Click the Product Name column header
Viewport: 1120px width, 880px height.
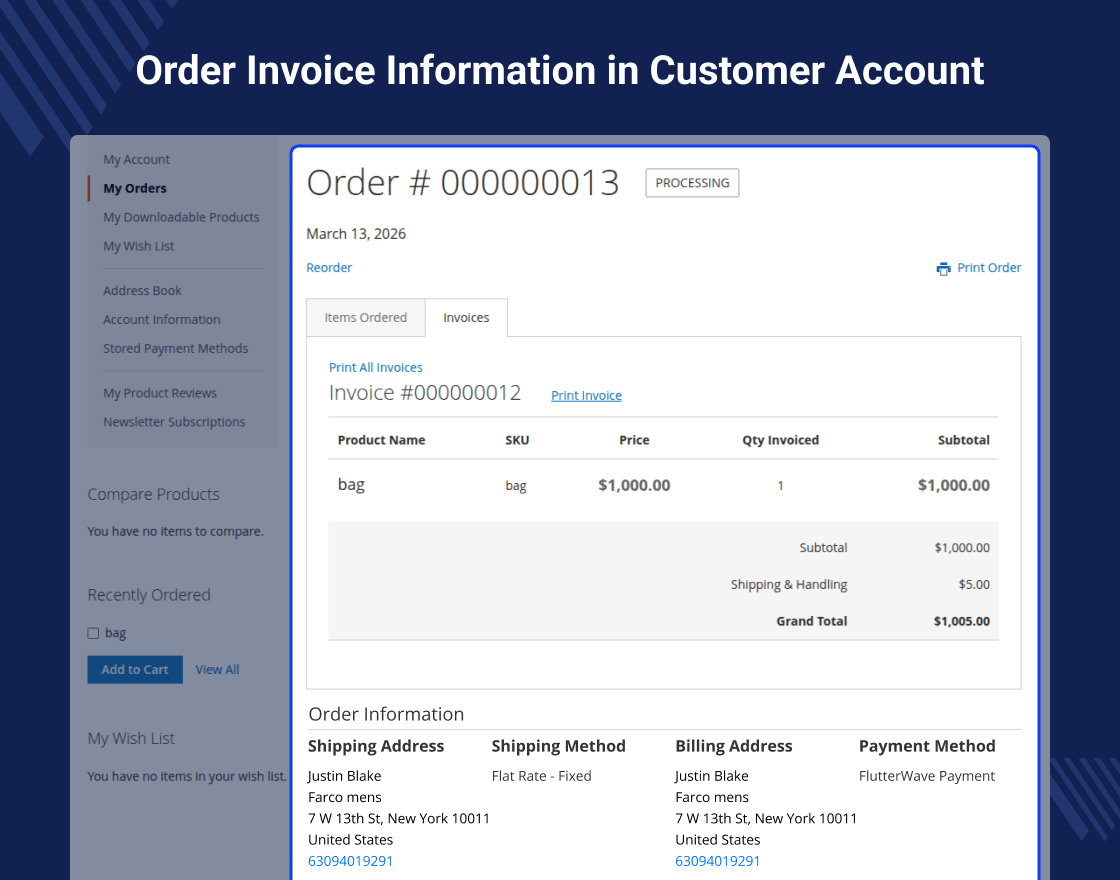(381, 440)
